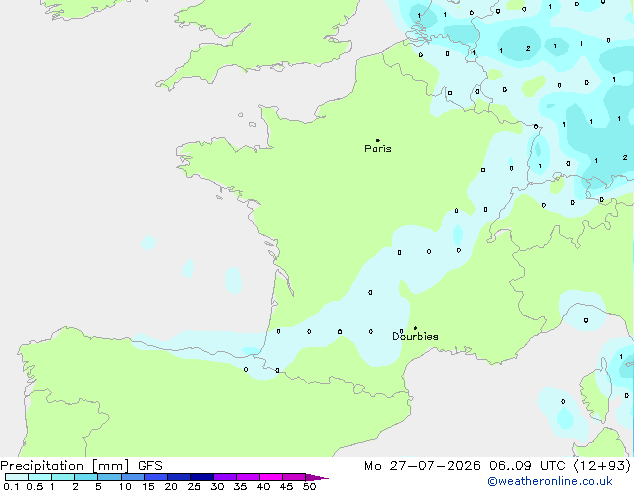Click the 06..09 UTC time text
Image resolution: width=634 pixels, height=490 pixels.
[527, 466]
